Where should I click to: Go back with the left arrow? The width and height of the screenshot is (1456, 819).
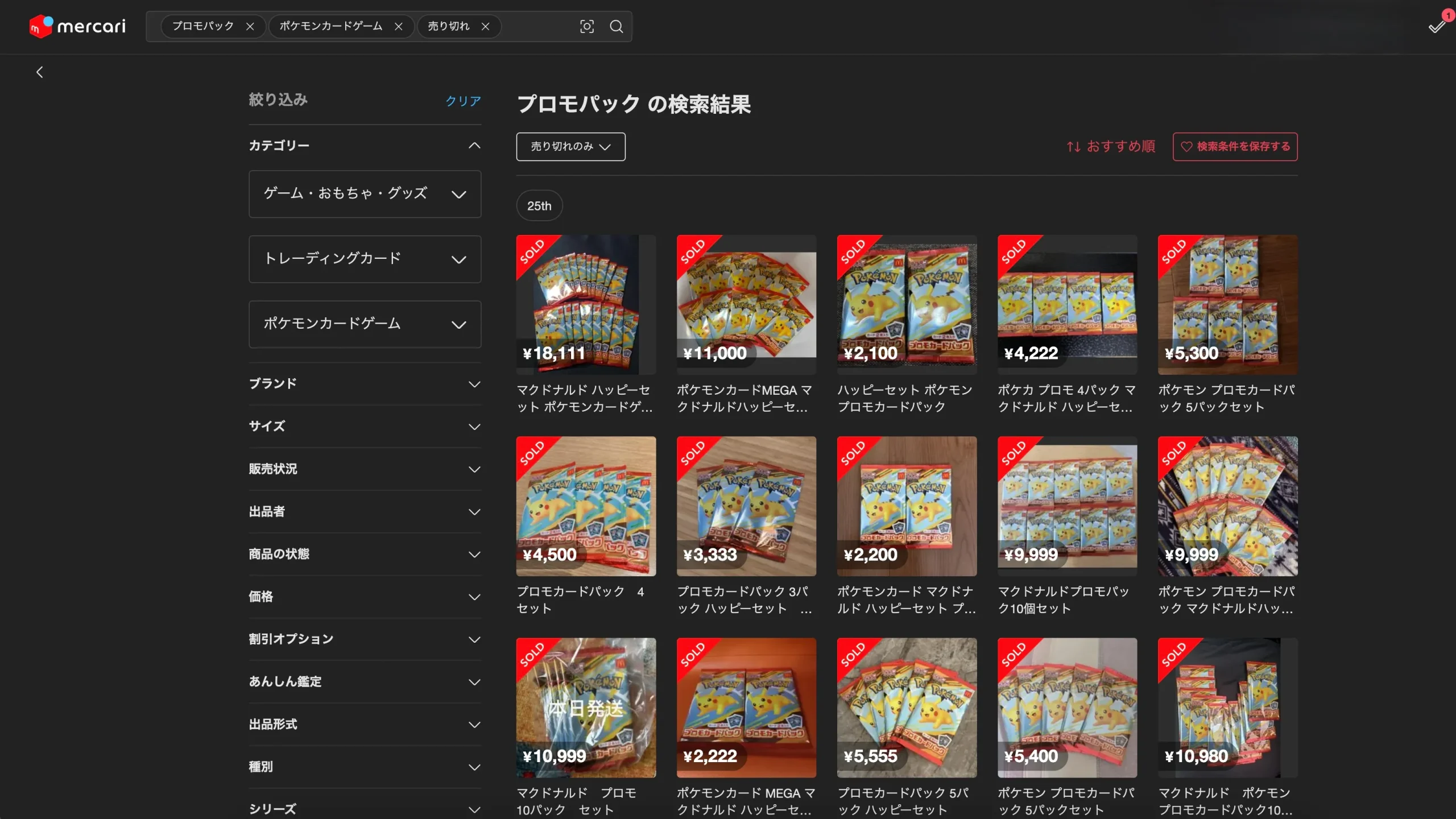pos(39,72)
